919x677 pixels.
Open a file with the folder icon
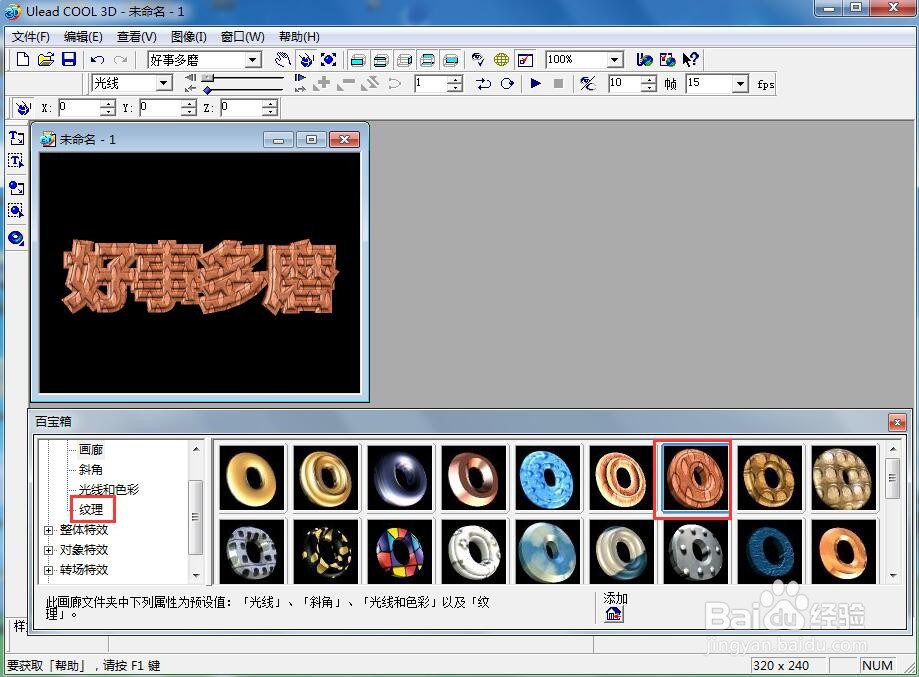point(46,59)
